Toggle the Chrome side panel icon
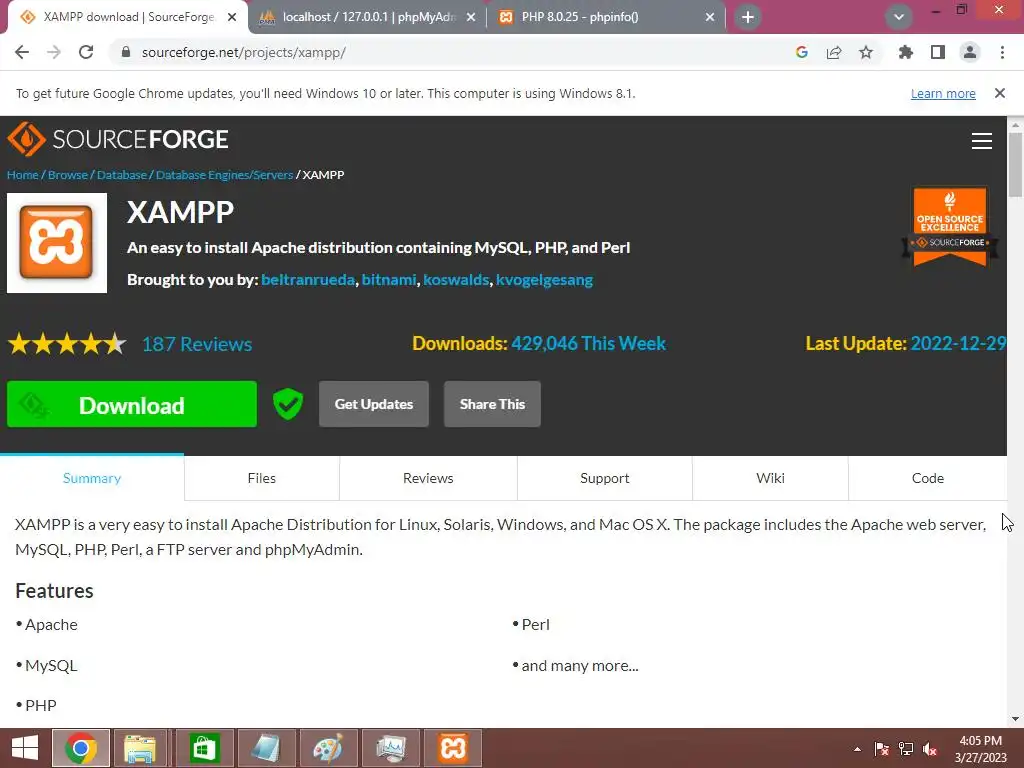This screenshot has height=768, width=1024. point(938,52)
